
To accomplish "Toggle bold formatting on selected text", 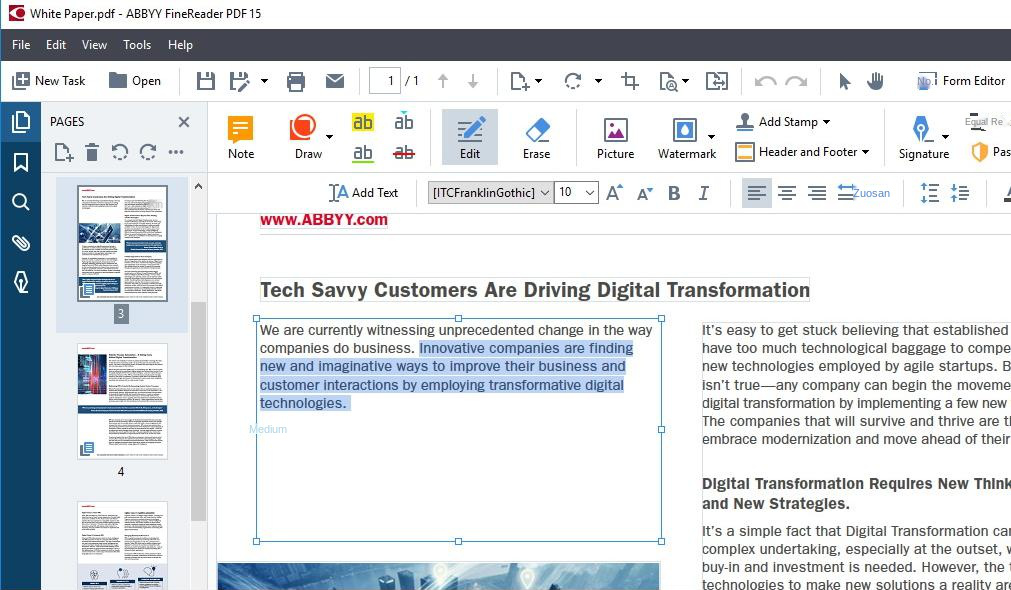I will coord(674,192).
